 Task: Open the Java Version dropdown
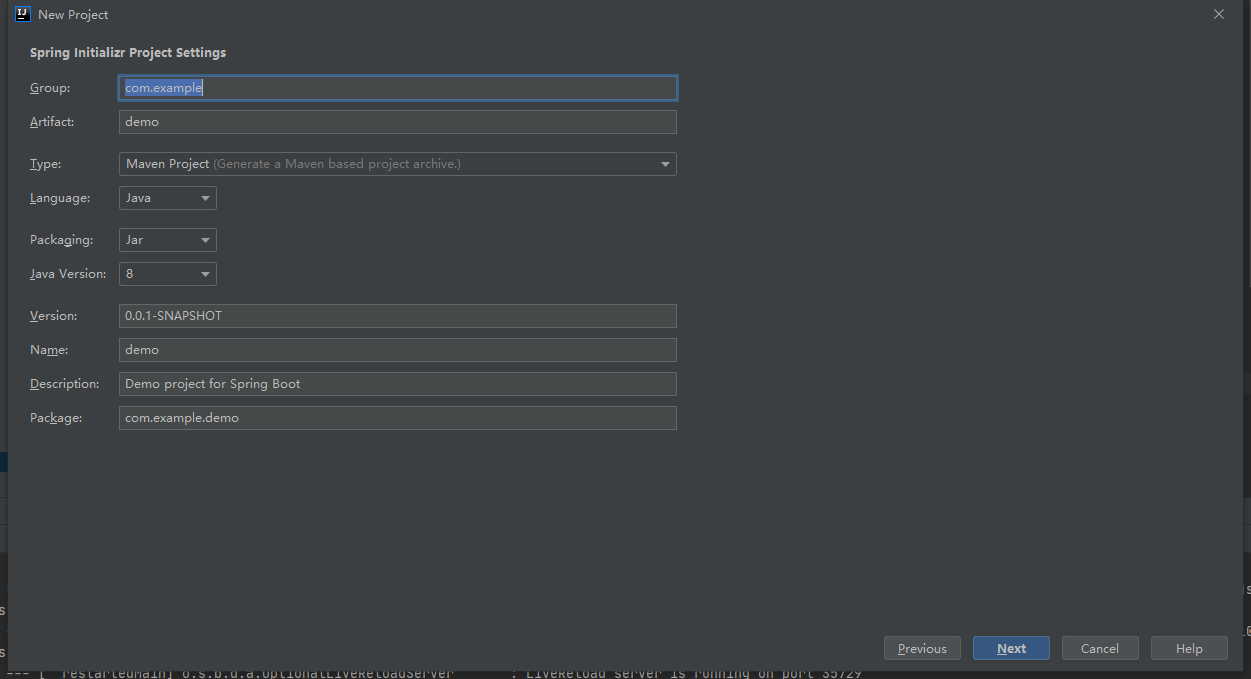tap(168, 274)
